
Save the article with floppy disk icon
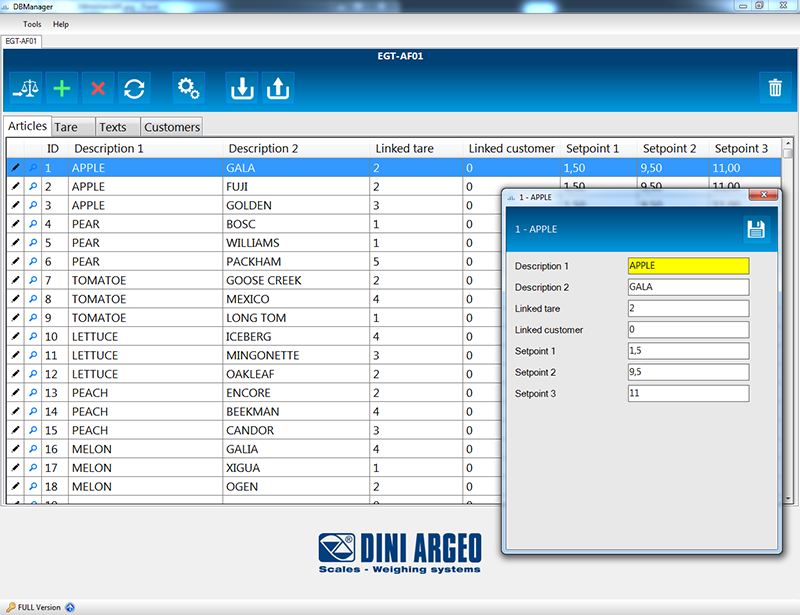pos(755,229)
